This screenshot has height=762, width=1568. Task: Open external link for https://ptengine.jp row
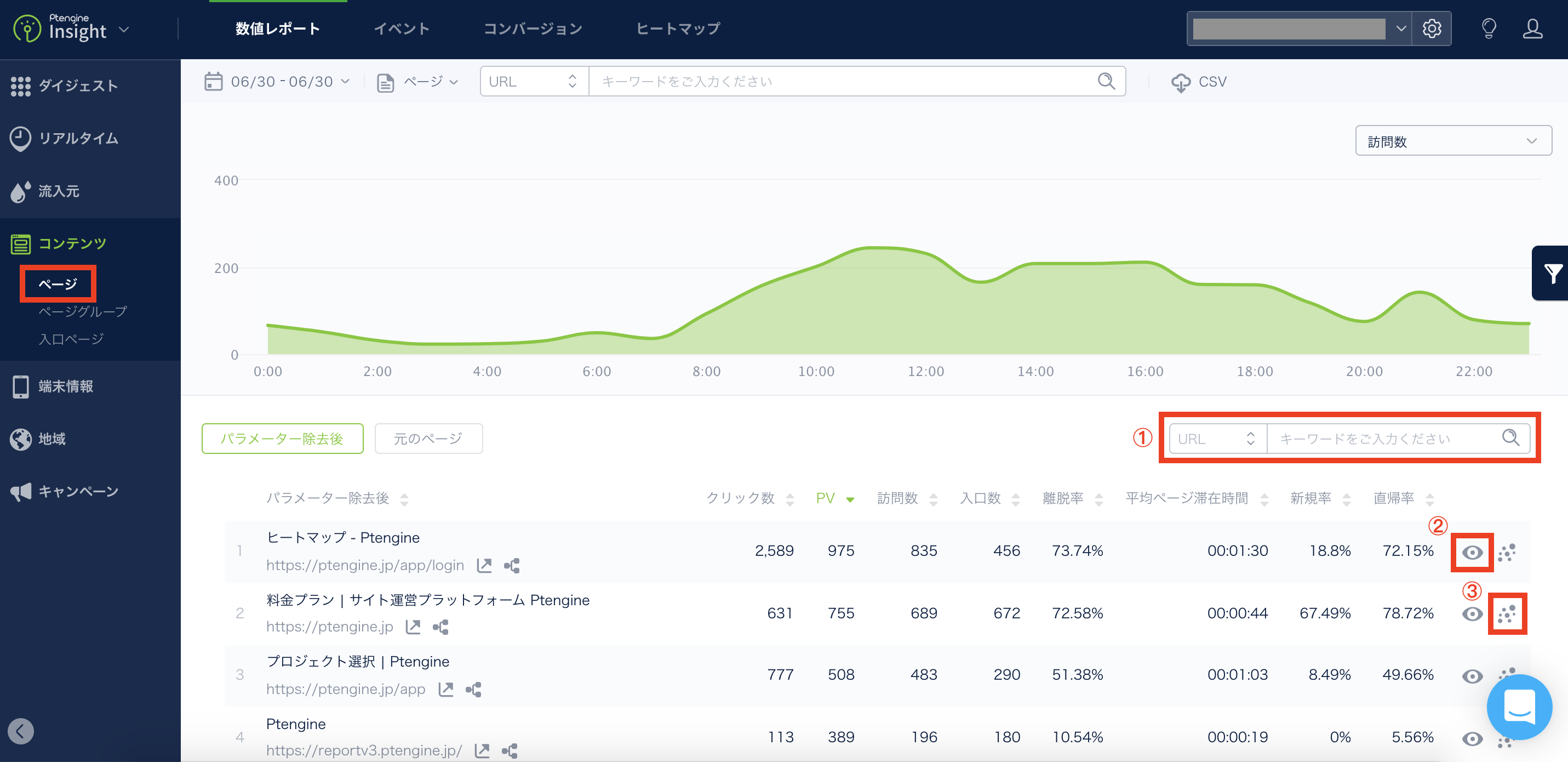pos(413,626)
